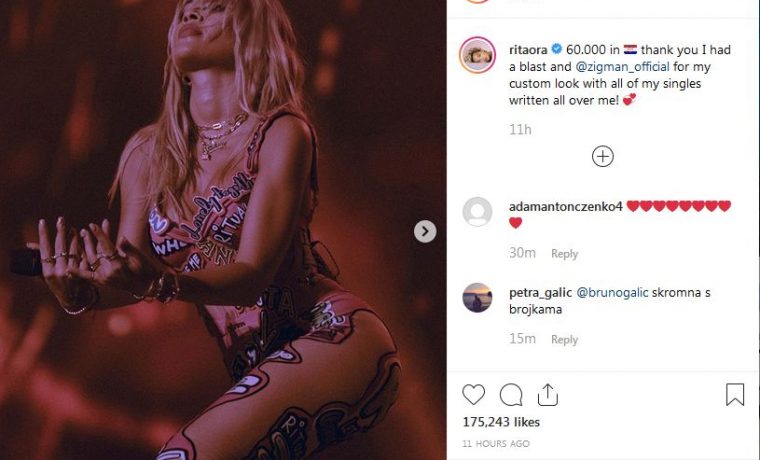This screenshot has height=460, width=760.
Task: Go to next photo using arrow chevron
Action: tap(425, 231)
